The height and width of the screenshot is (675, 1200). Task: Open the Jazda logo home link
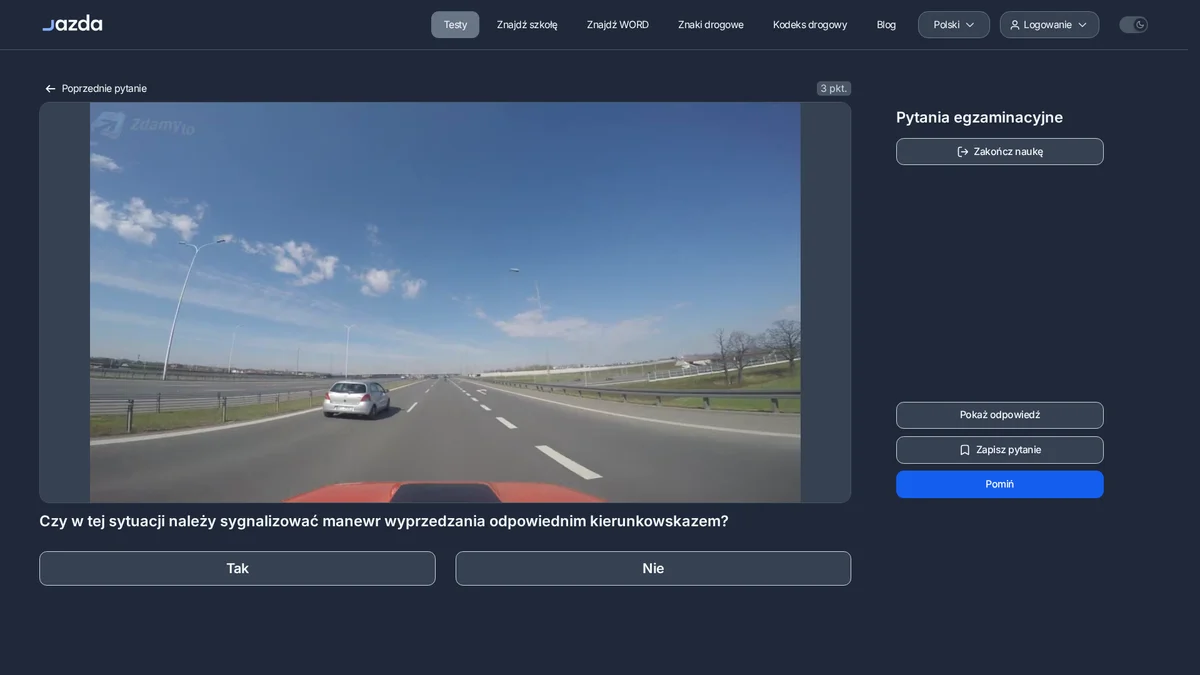click(72, 24)
